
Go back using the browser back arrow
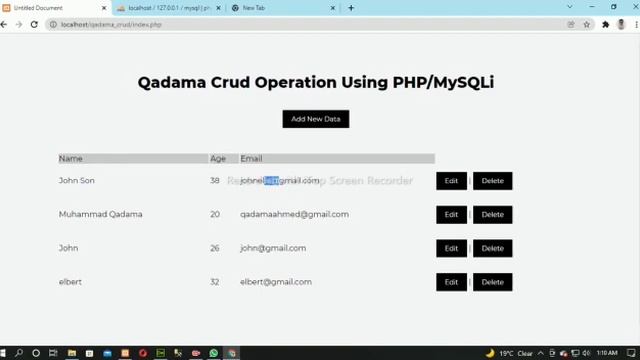[4, 25]
